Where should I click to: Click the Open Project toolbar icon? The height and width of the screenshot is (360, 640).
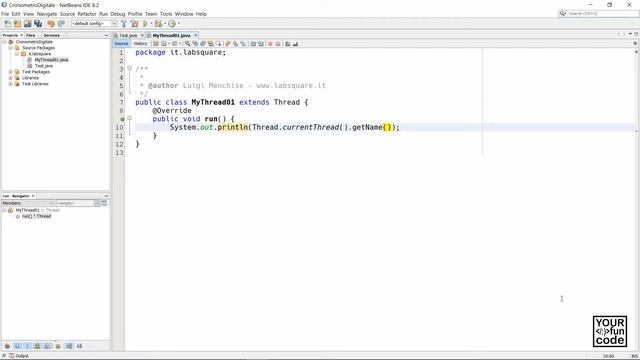tap(27, 24)
